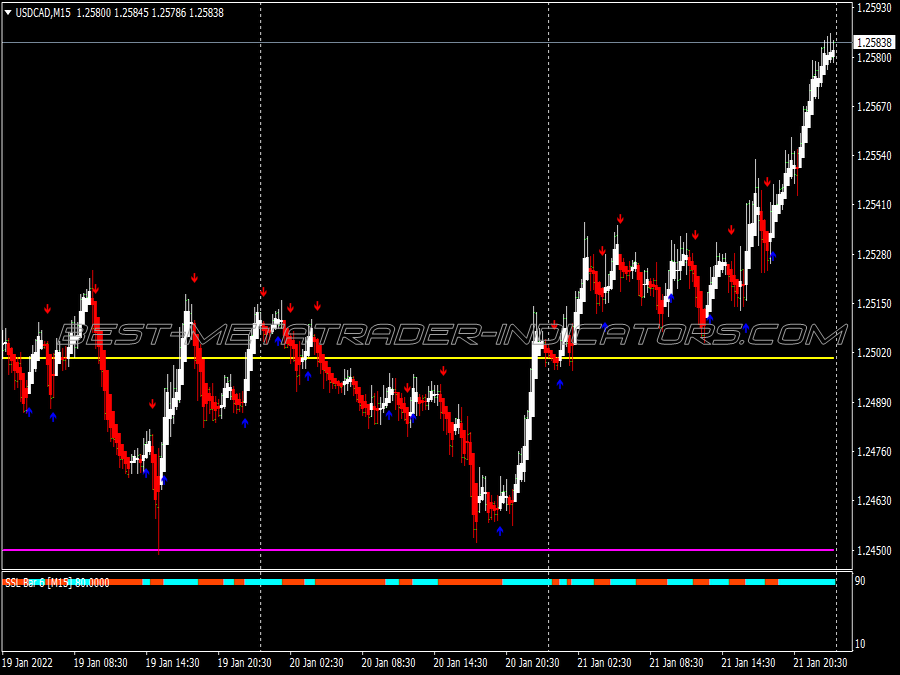Click the 19 Jan 14:30 time label
This screenshot has height=675, width=900.
coord(172,663)
